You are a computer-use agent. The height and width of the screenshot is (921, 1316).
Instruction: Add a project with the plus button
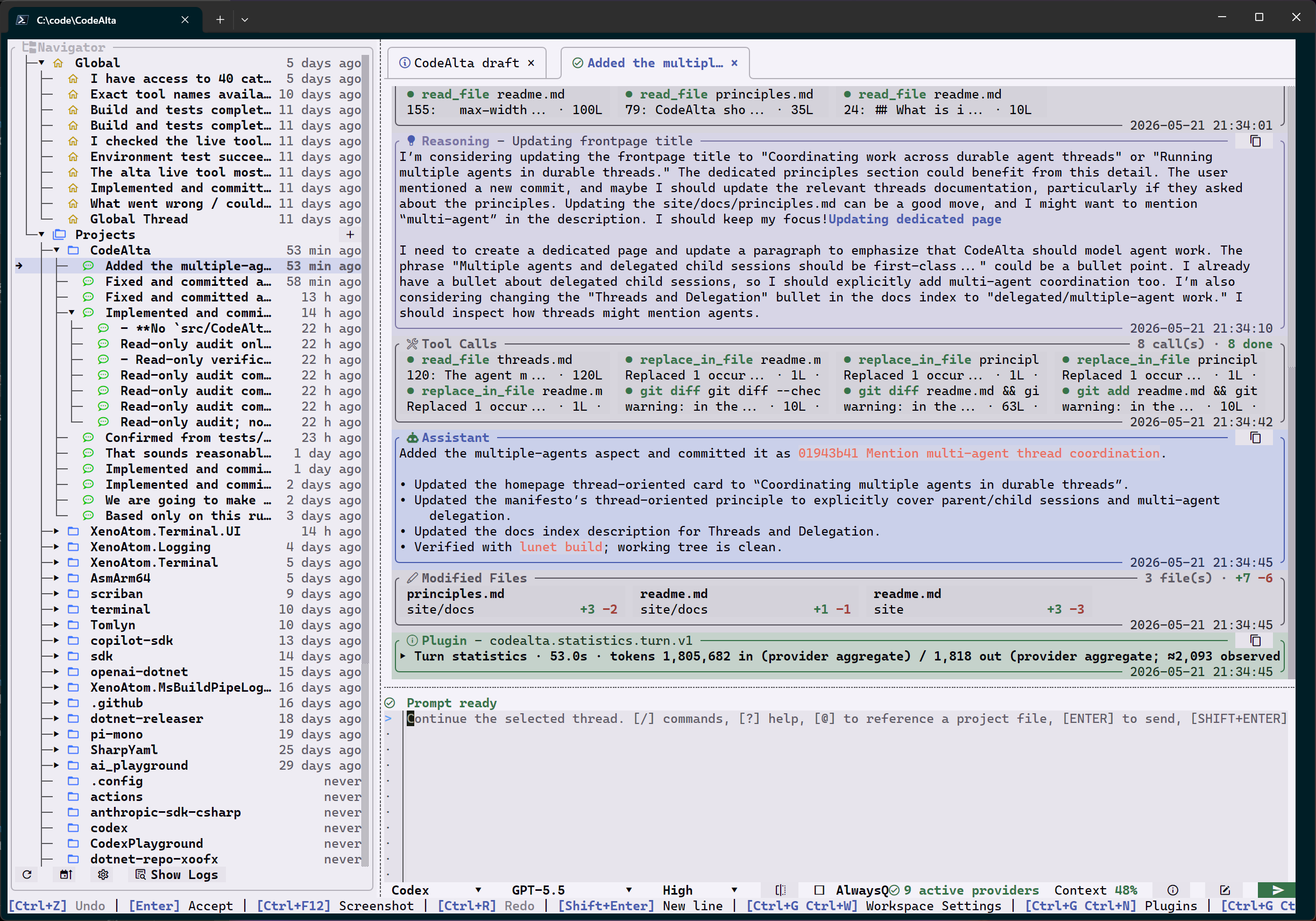point(350,235)
